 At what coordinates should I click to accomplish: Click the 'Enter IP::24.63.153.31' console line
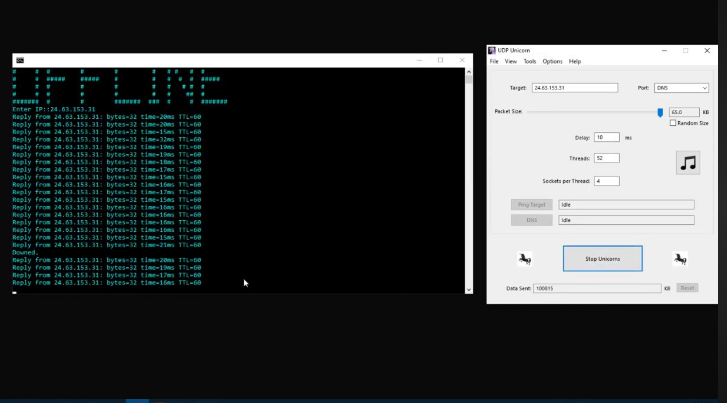(x=54, y=109)
